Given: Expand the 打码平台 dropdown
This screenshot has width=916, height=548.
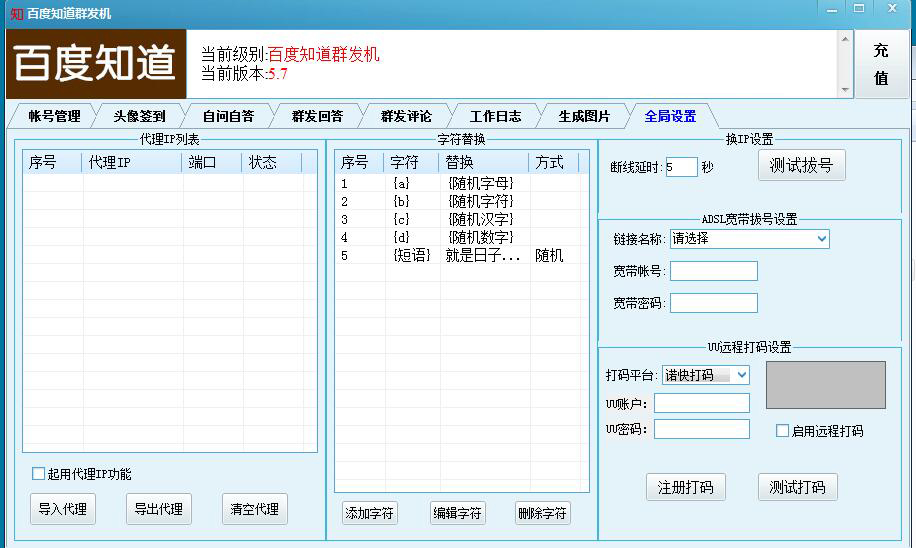Looking at the screenshot, I should click(x=706, y=375).
